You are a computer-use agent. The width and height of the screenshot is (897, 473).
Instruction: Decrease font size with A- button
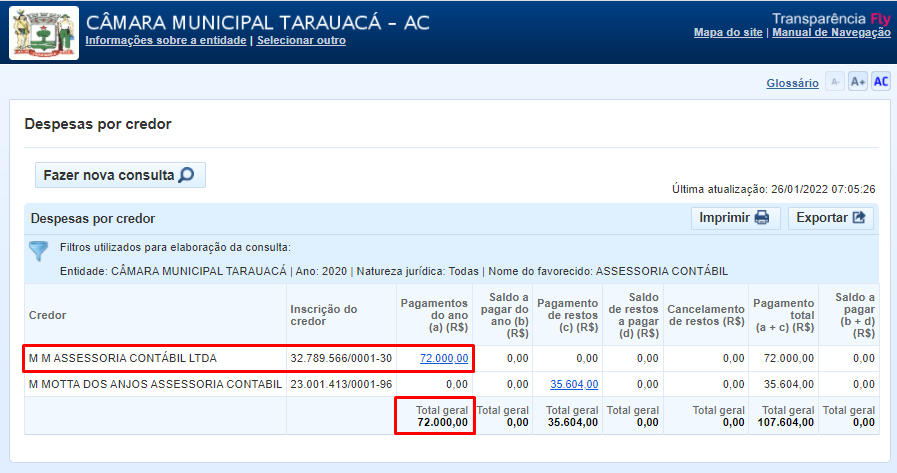tap(835, 82)
